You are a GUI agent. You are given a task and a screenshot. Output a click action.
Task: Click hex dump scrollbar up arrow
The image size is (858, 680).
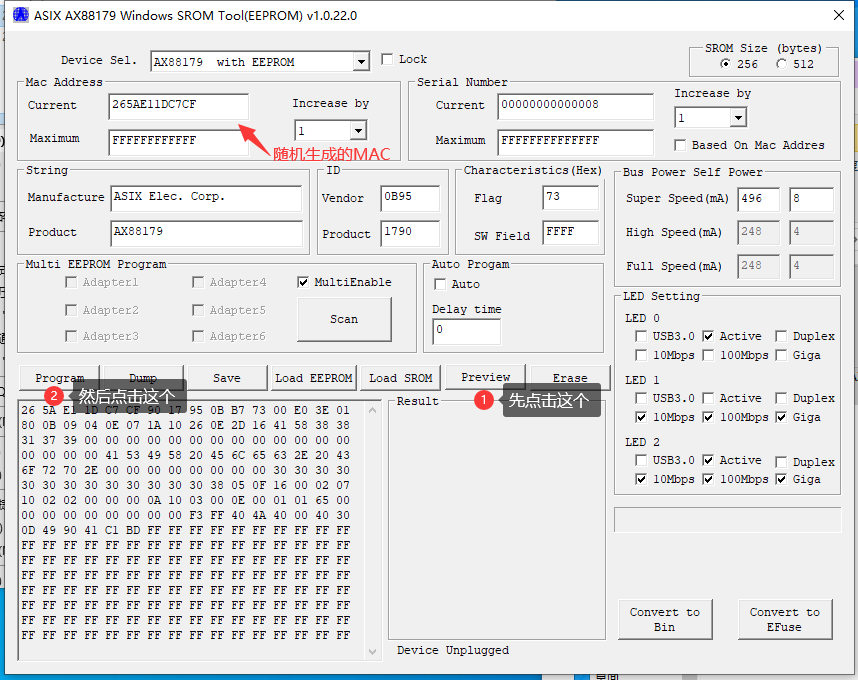tap(373, 410)
